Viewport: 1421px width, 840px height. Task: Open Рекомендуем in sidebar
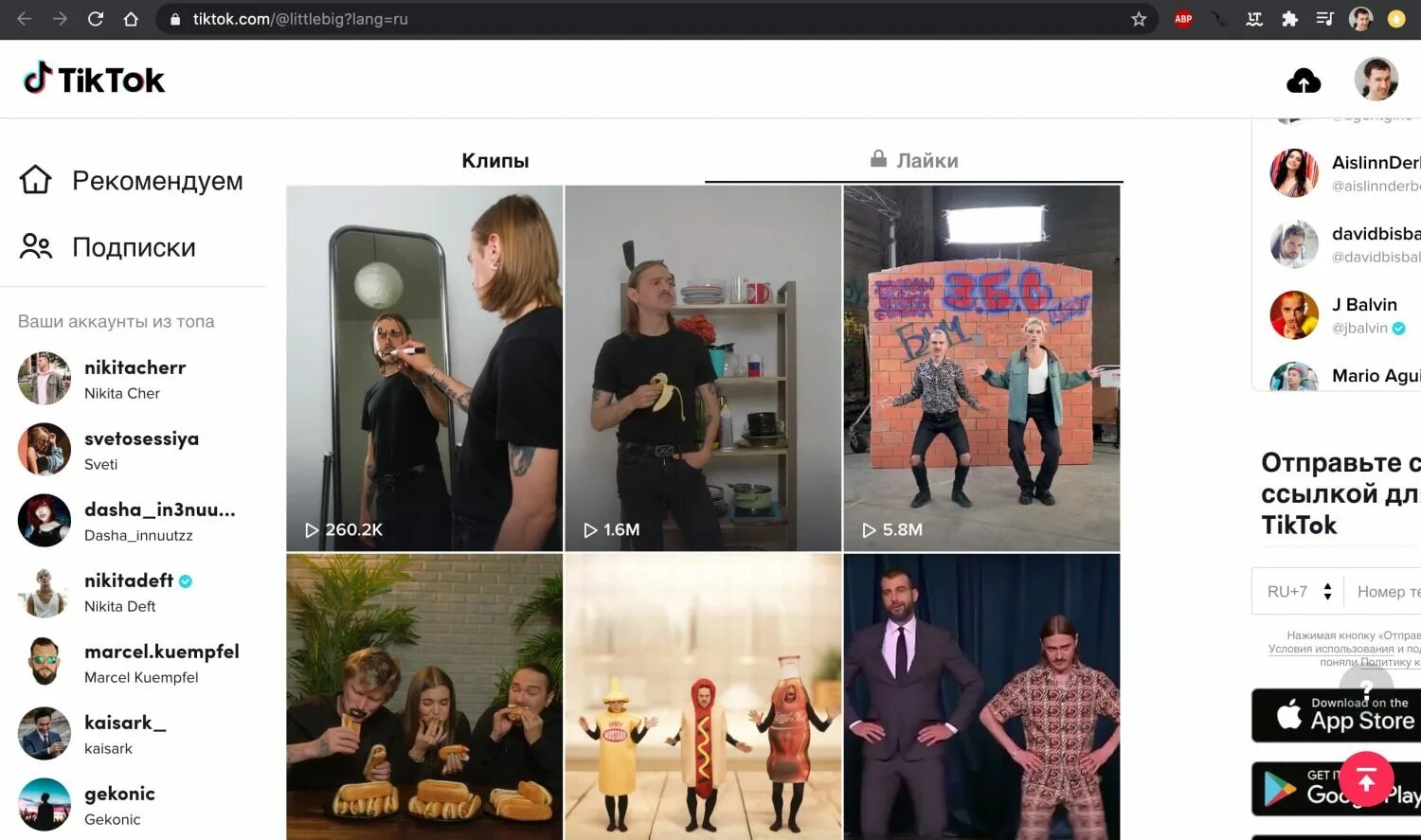click(132, 180)
